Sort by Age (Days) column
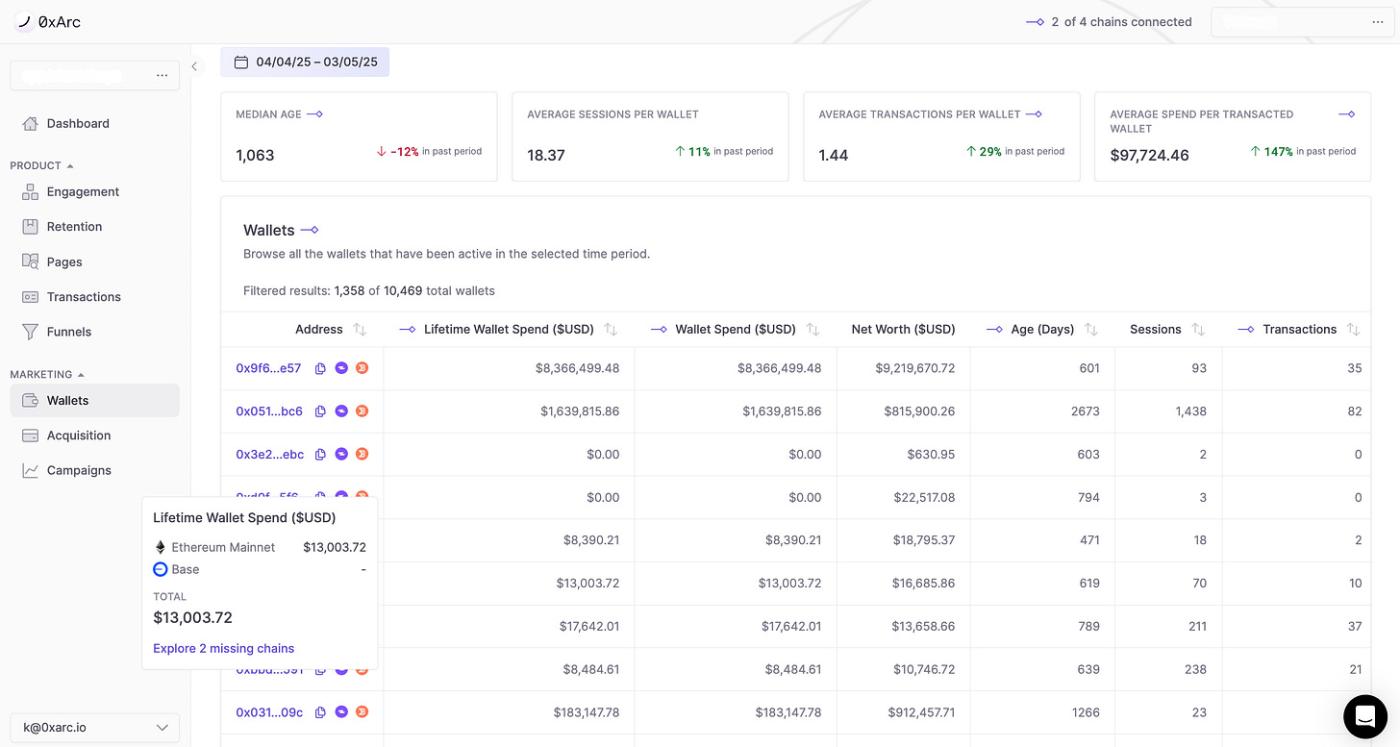1400x747 pixels. point(1091,329)
